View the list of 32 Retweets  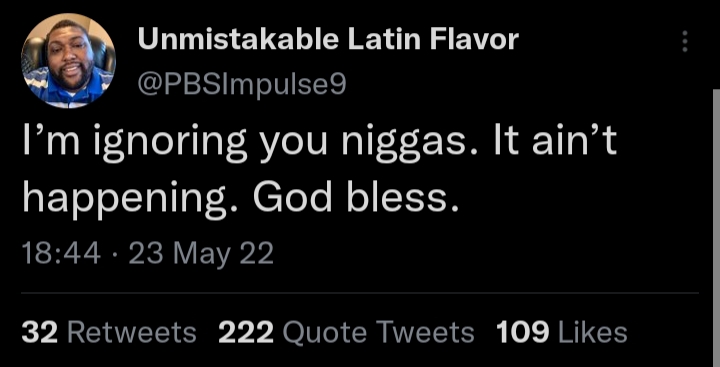pos(109,333)
